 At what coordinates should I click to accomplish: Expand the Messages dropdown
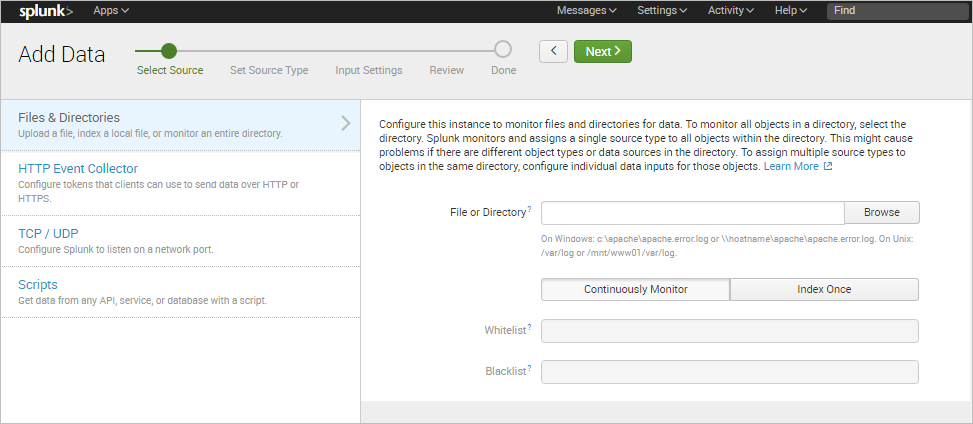click(586, 10)
